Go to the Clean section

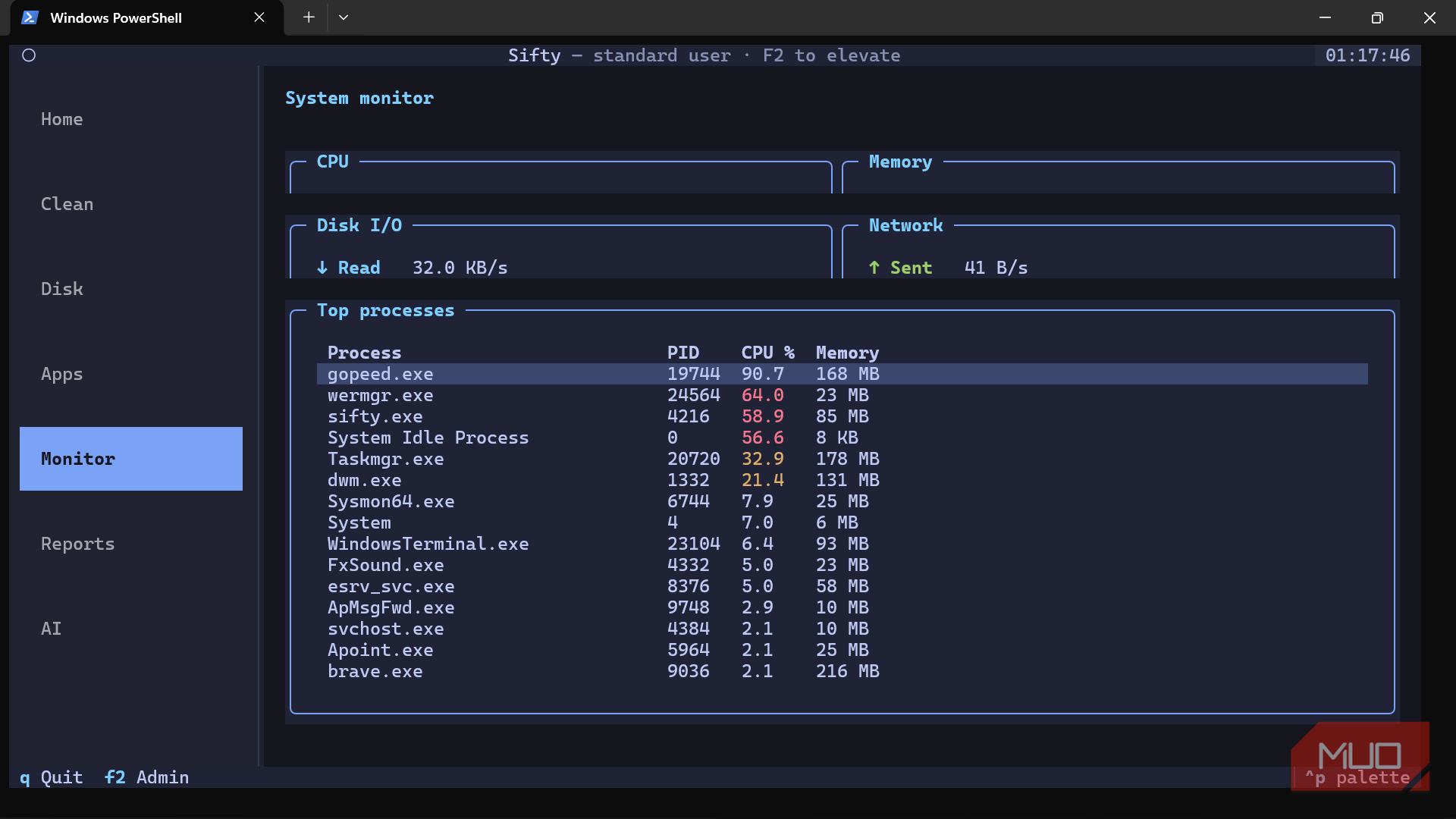click(x=131, y=204)
